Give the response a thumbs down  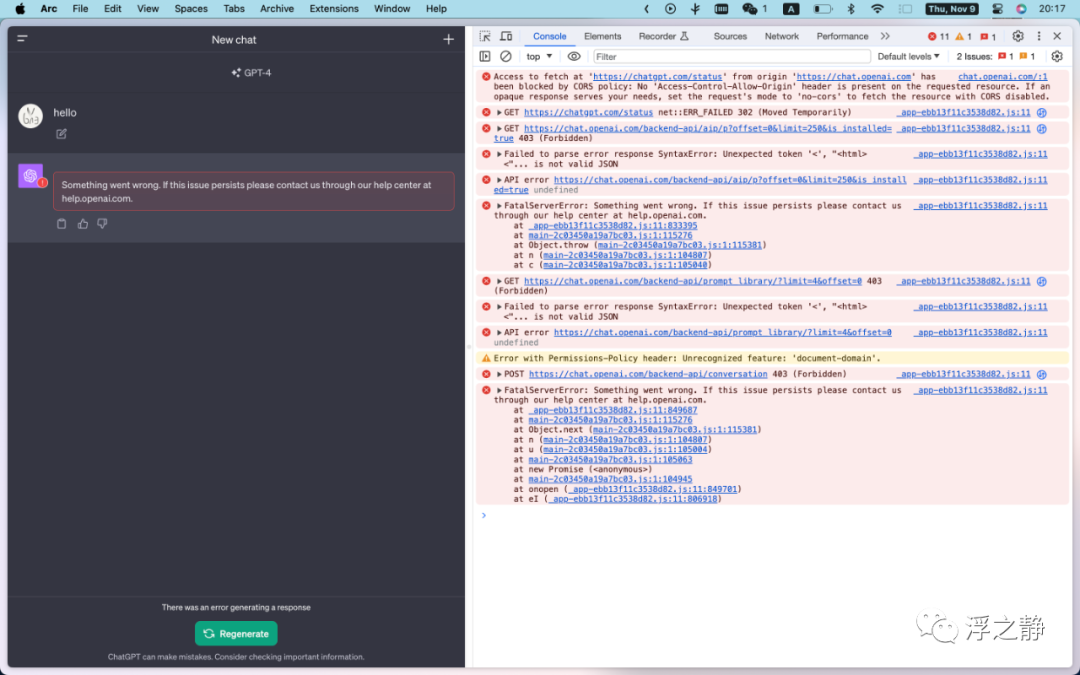tap(103, 224)
